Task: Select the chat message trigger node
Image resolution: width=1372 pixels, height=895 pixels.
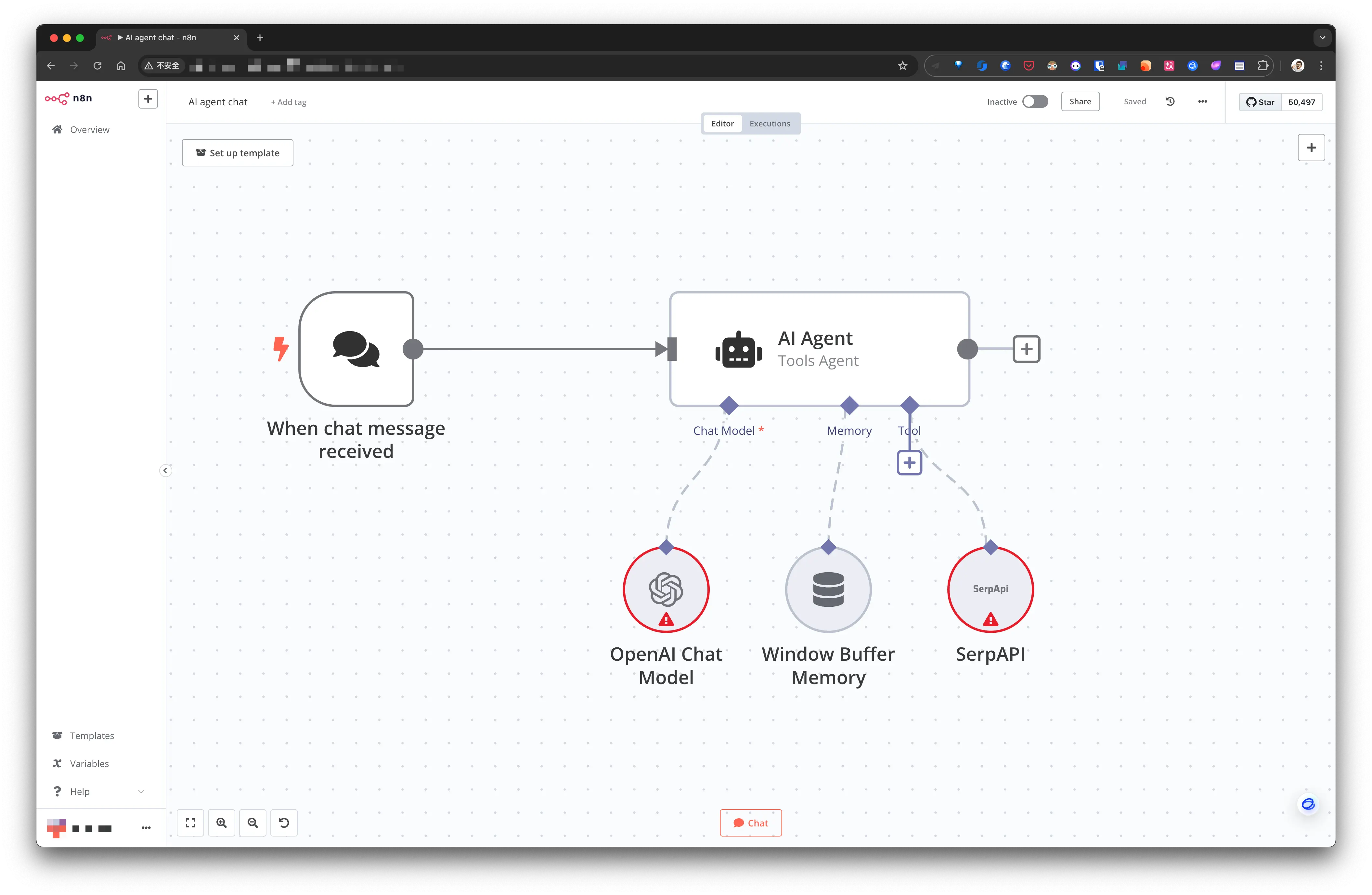Action: click(x=356, y=349)
